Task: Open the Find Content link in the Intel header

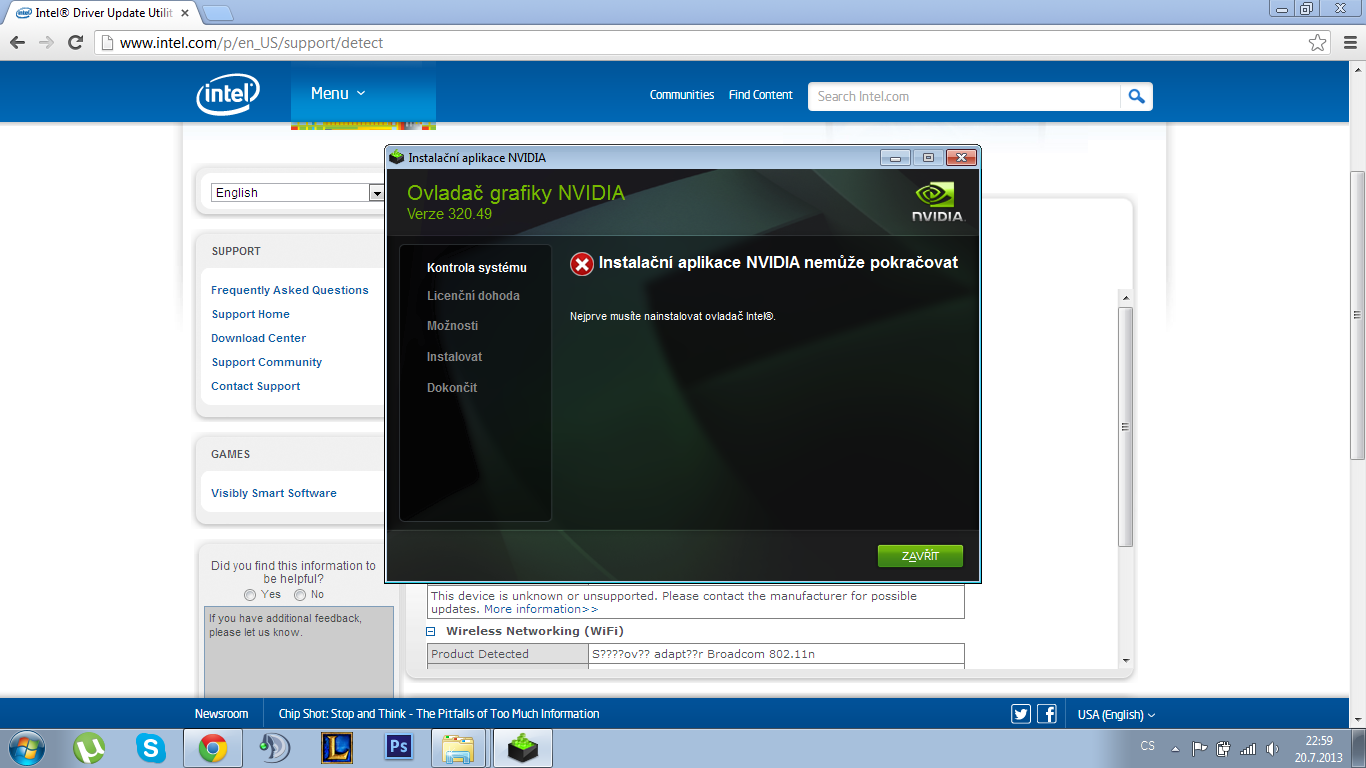Action: pos(761,95)
